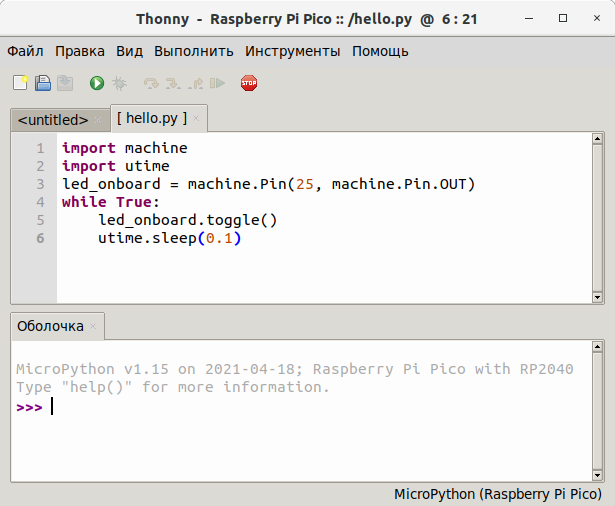Stop the backend with red STOP icon
615x506 pixels.
(249, 83)
